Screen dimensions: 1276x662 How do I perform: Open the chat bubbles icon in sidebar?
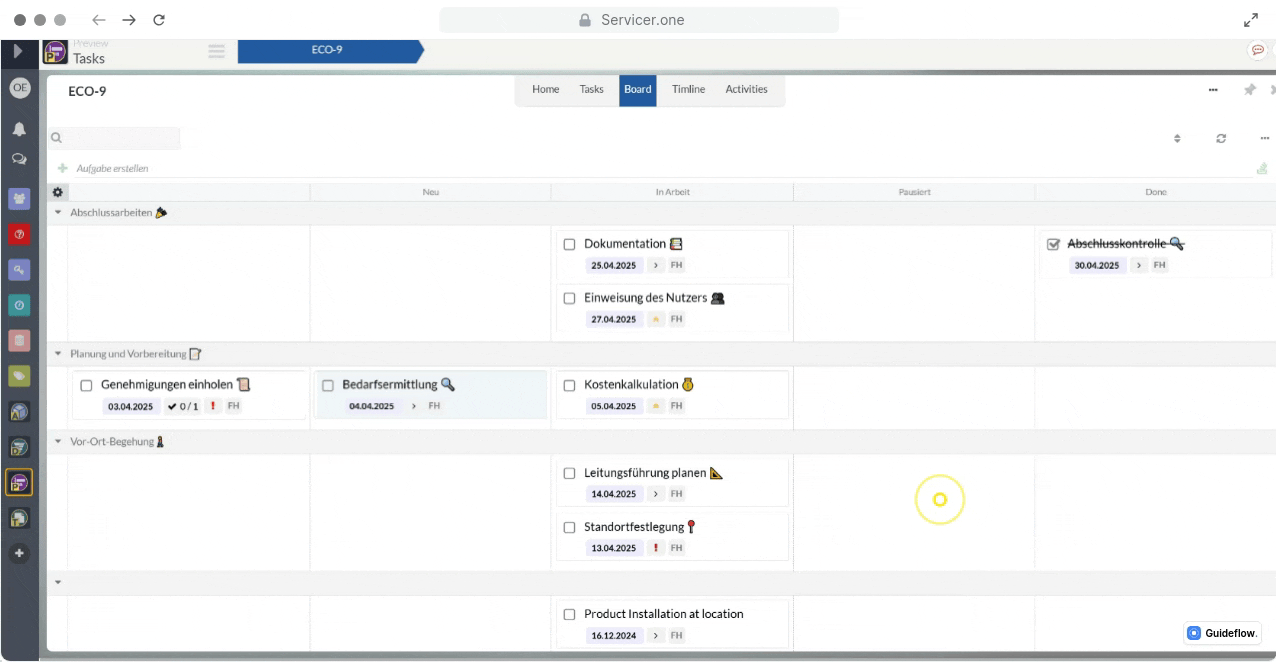pos(19,159)
